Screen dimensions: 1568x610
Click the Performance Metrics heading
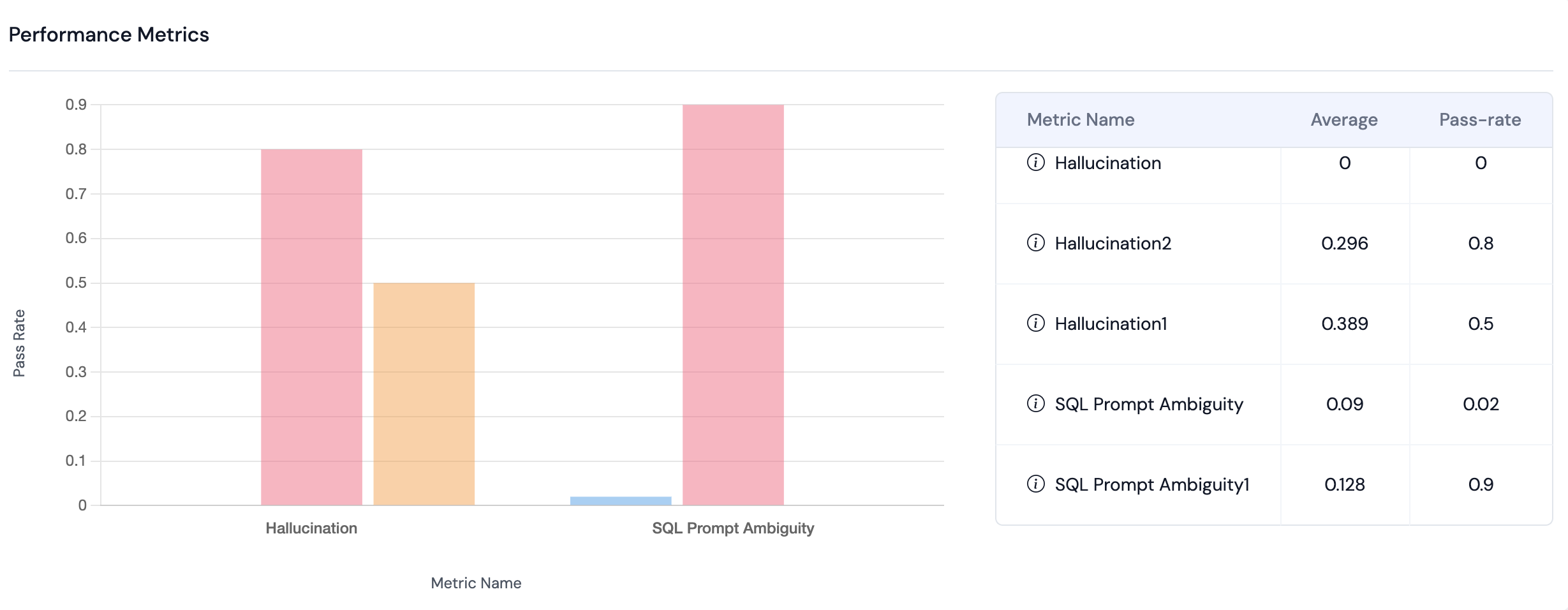(109, 34)
